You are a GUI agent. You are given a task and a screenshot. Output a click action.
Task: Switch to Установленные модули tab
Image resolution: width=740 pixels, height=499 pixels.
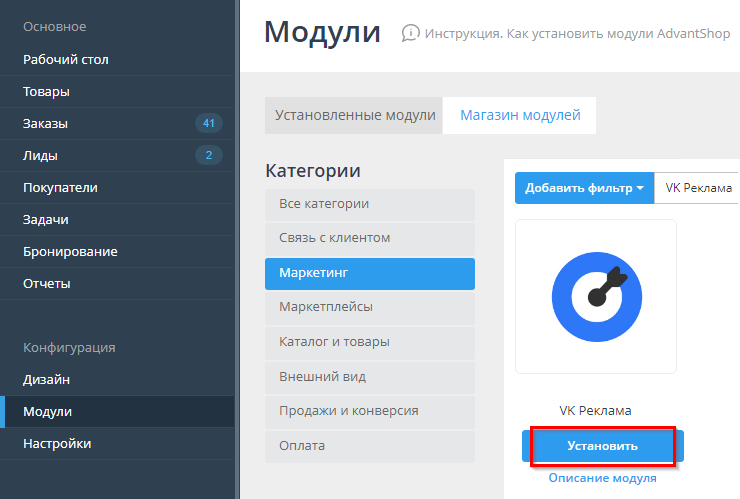click(355, 115)
